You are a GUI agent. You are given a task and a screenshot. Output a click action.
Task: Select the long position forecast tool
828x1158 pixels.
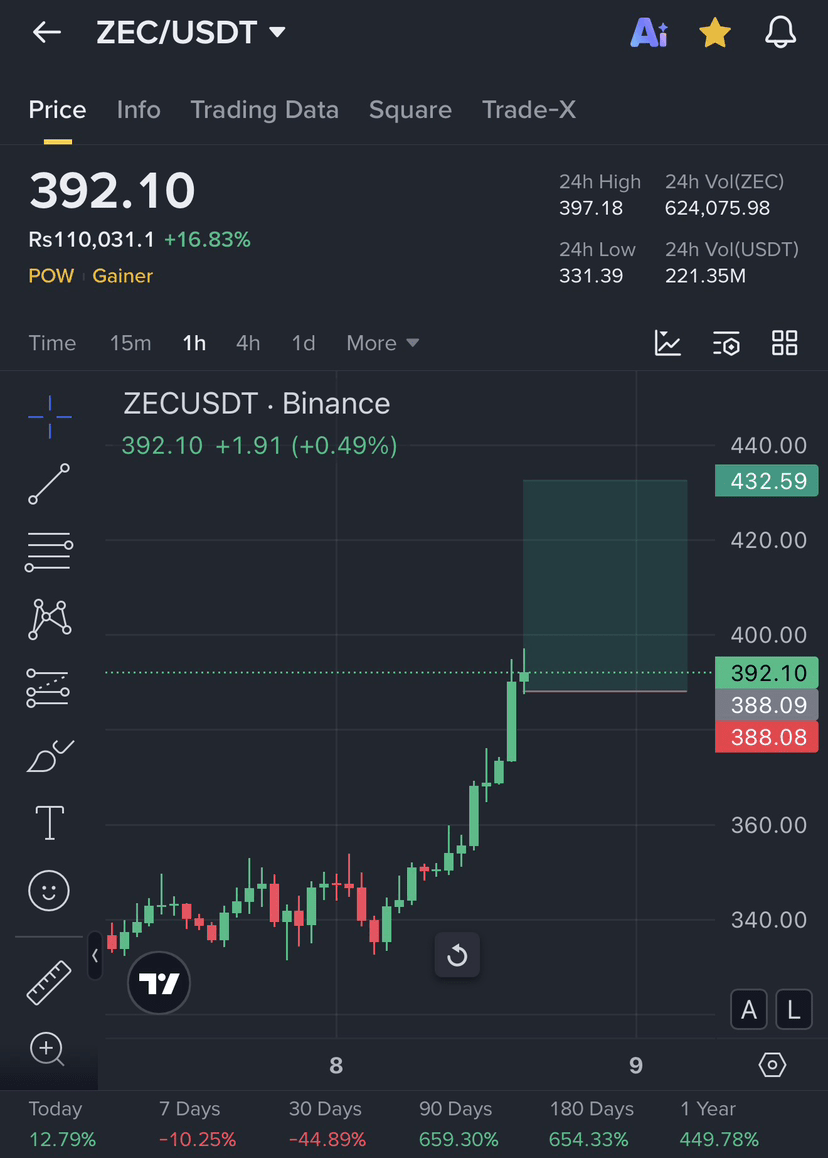(x=48, y=688)
